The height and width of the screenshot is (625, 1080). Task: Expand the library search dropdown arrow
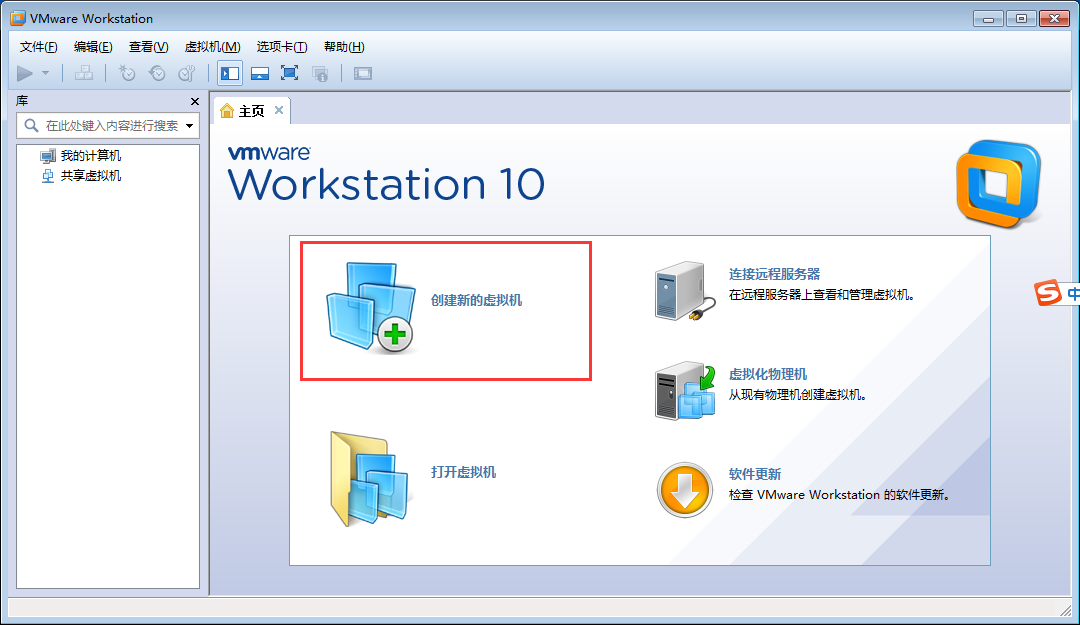click(x=189, y=125)
